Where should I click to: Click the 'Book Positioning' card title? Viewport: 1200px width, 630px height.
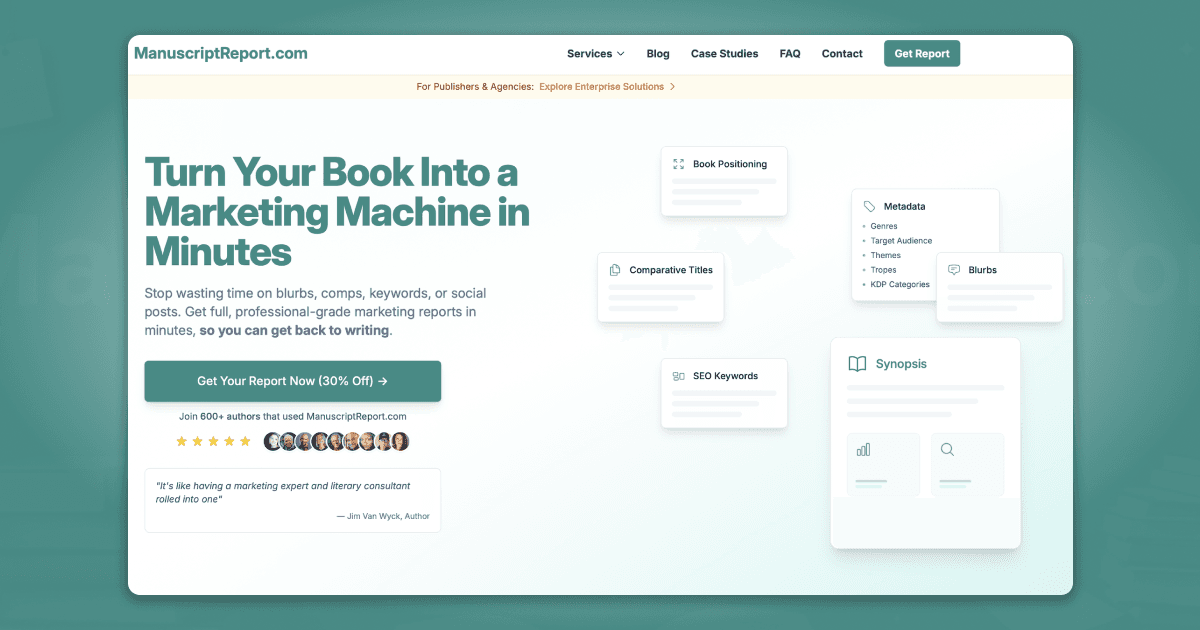730,164
